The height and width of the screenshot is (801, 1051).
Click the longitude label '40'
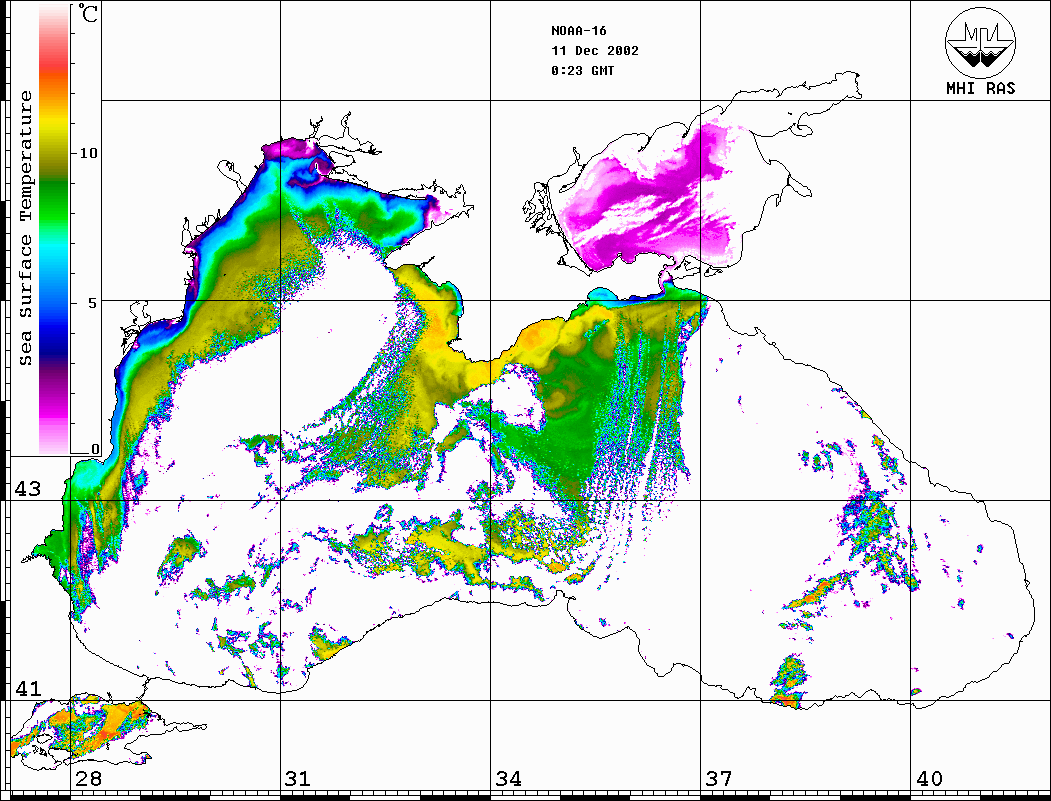click(929, 779)
